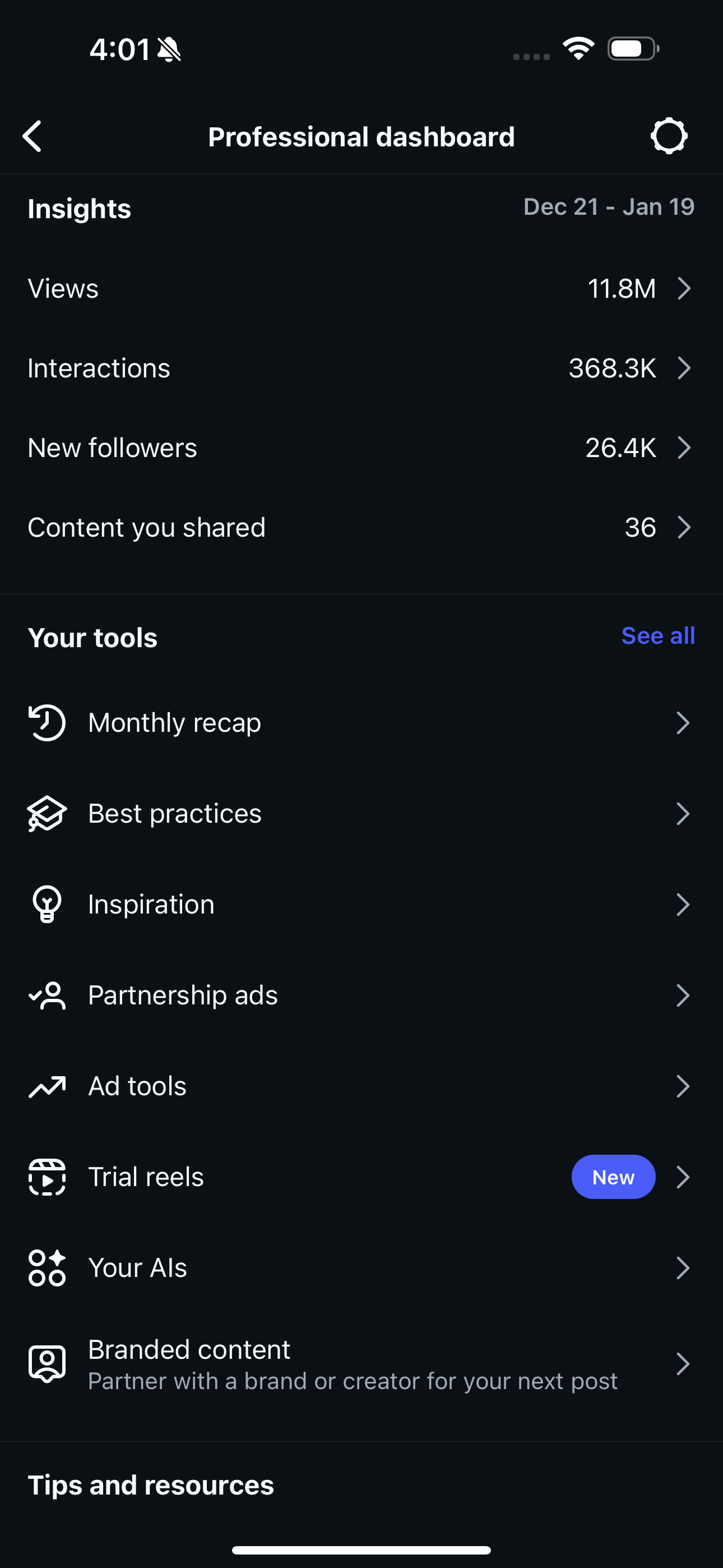
Task: Tap the Monthly recap clock icon
Action: click(x=47, y=723)
